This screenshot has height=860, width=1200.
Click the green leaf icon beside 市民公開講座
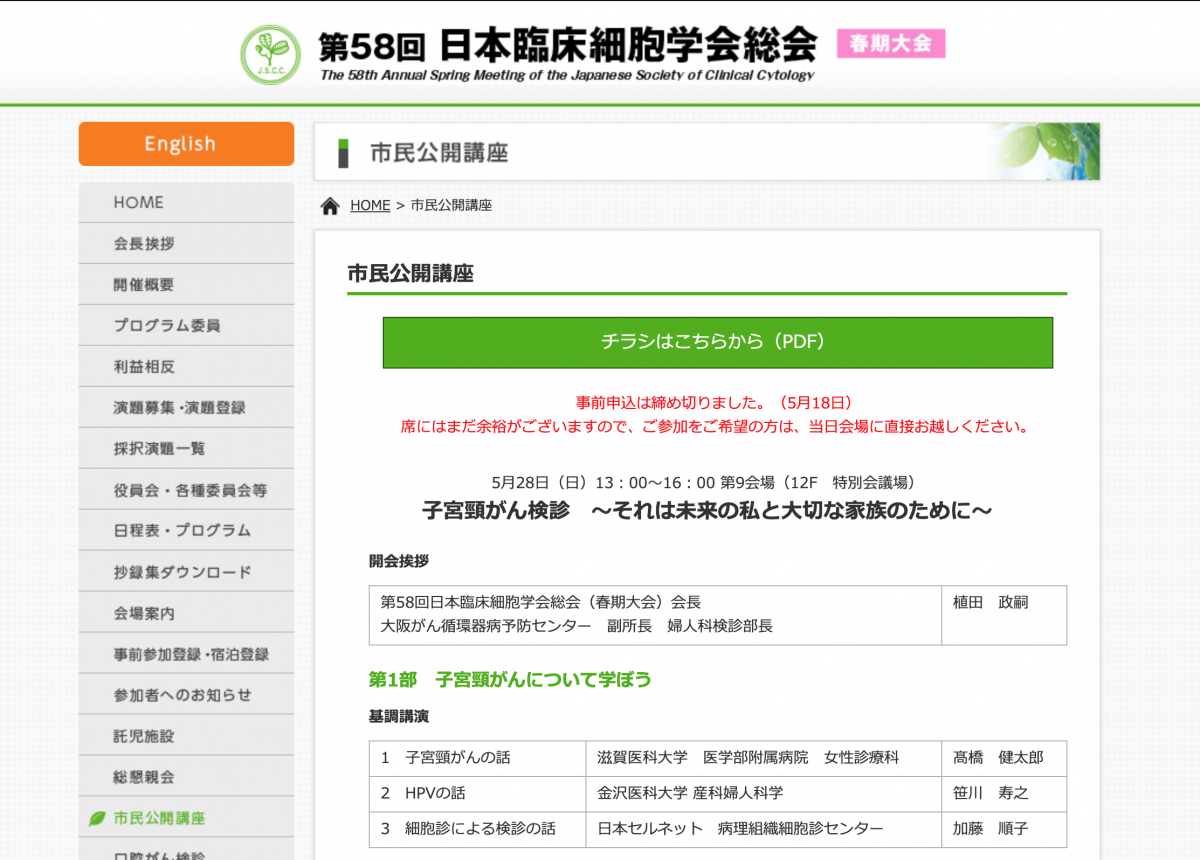coord(97,818)
